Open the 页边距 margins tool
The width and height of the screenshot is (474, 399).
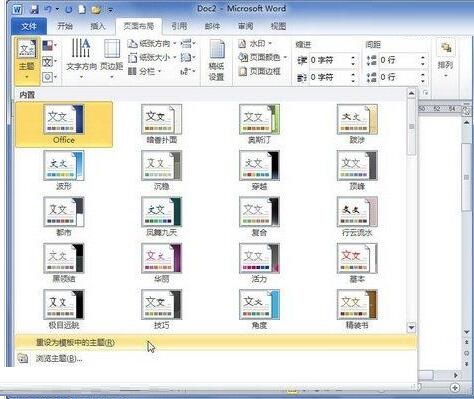pyautogui.click(x=112, y=58)
